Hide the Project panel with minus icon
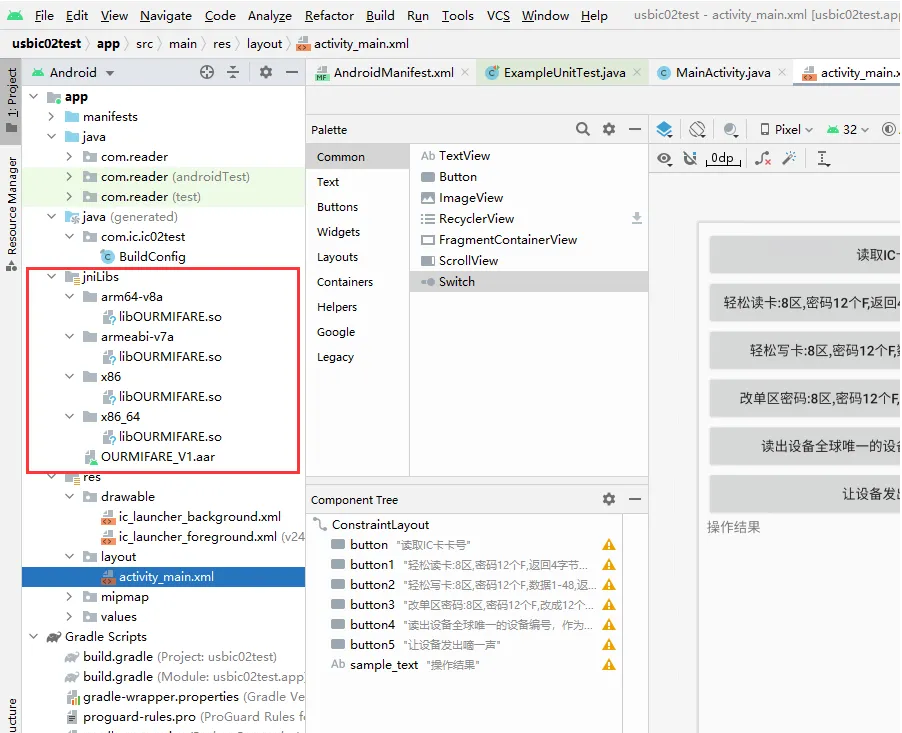This screenshot has height=733, width=902. [x=292, y=72]
